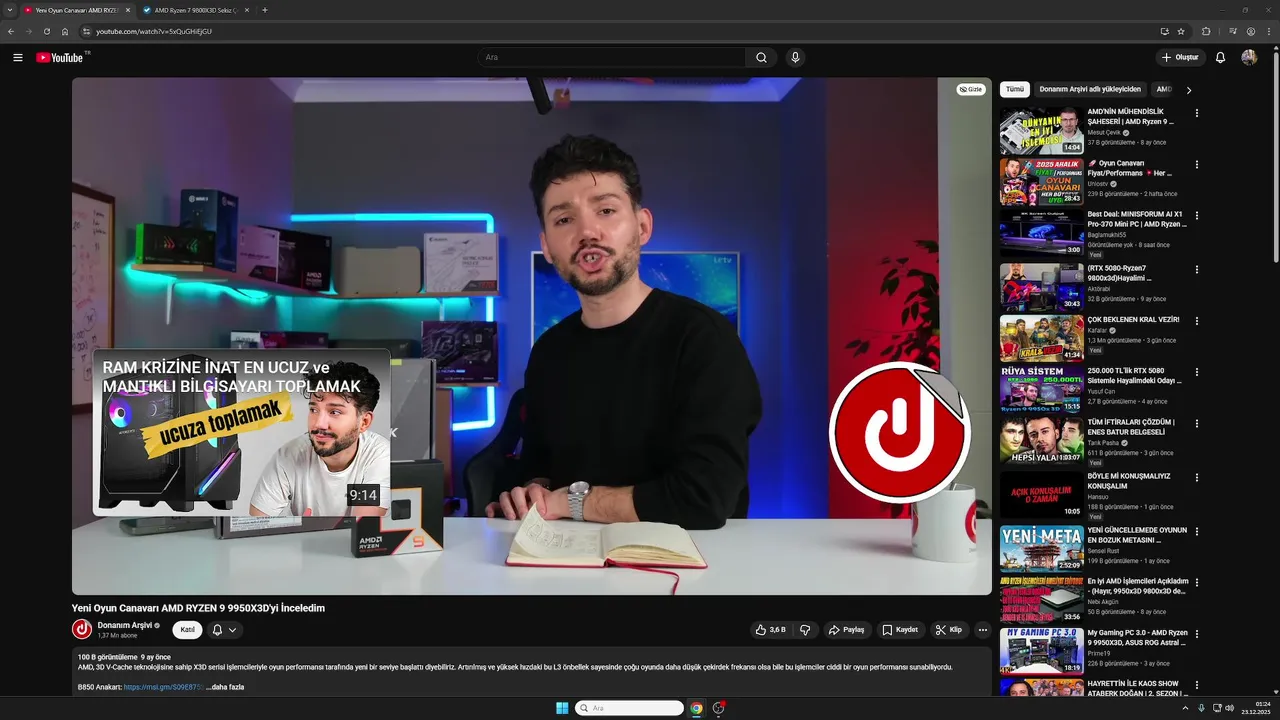Open the My Gaming PC 3.0 video thumbnail
1280x720 pixels.
pyautogui.click(x=1041, y=650)
